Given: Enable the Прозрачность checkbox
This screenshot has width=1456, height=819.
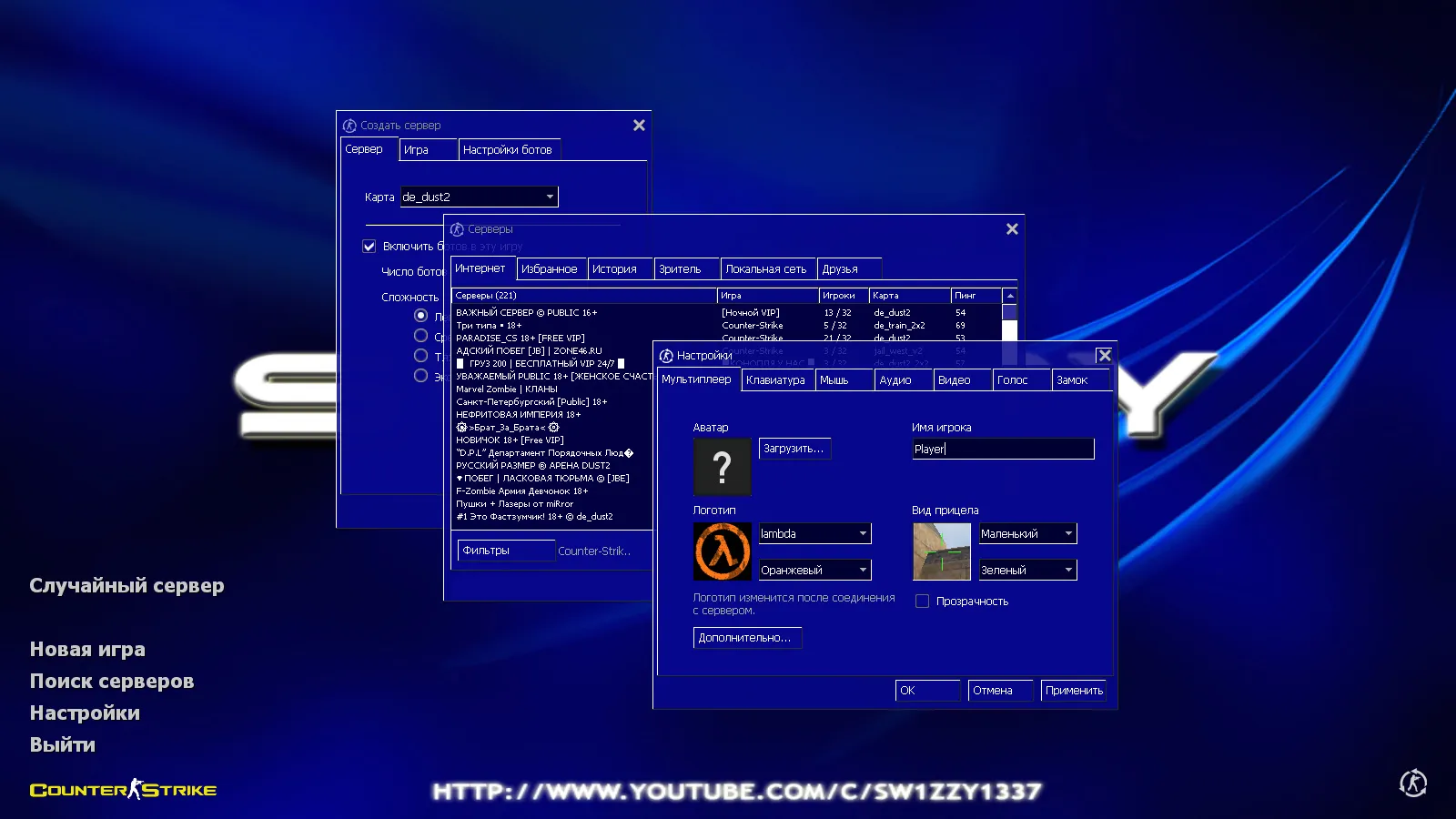Looking at the screenshot, I should (x=922, y=601).
